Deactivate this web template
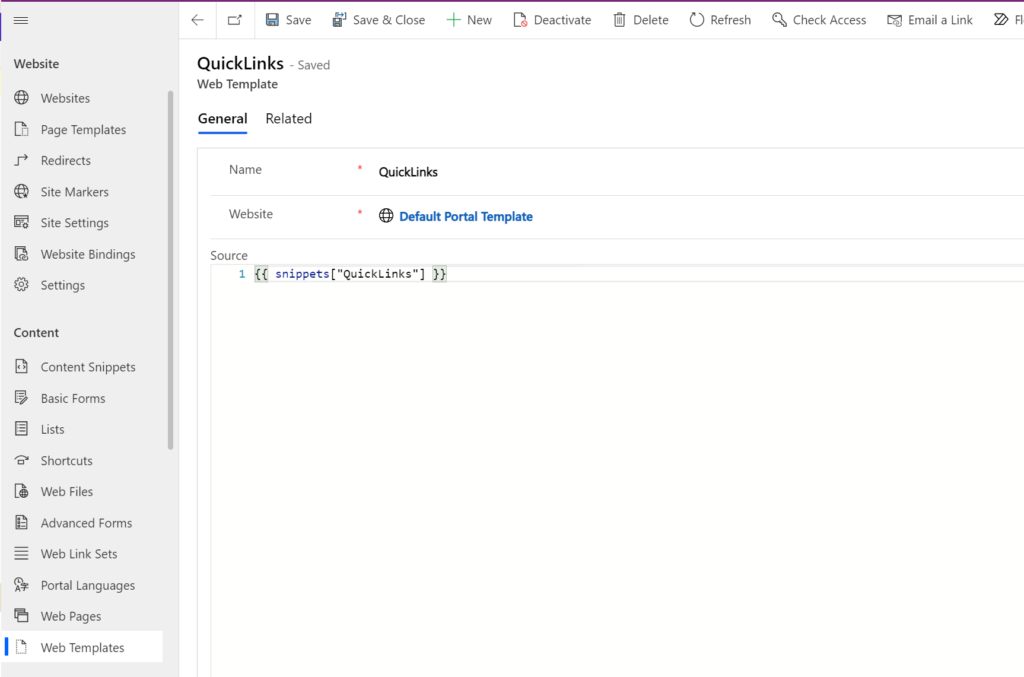This screenshot has width=1024, height=677. click(x=552, y=20)
